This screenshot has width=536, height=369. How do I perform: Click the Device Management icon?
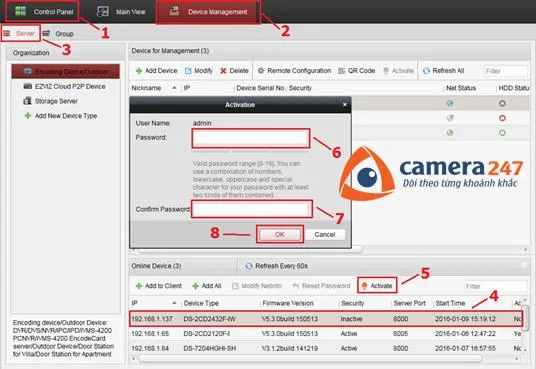pos(174,12)
